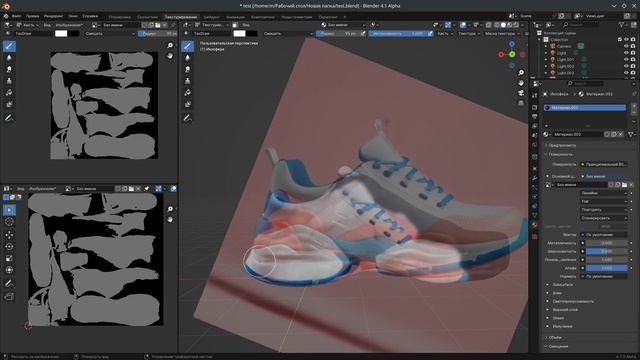
Task: Activate the Rotate tool in UV editor
Action: point(9,247)
